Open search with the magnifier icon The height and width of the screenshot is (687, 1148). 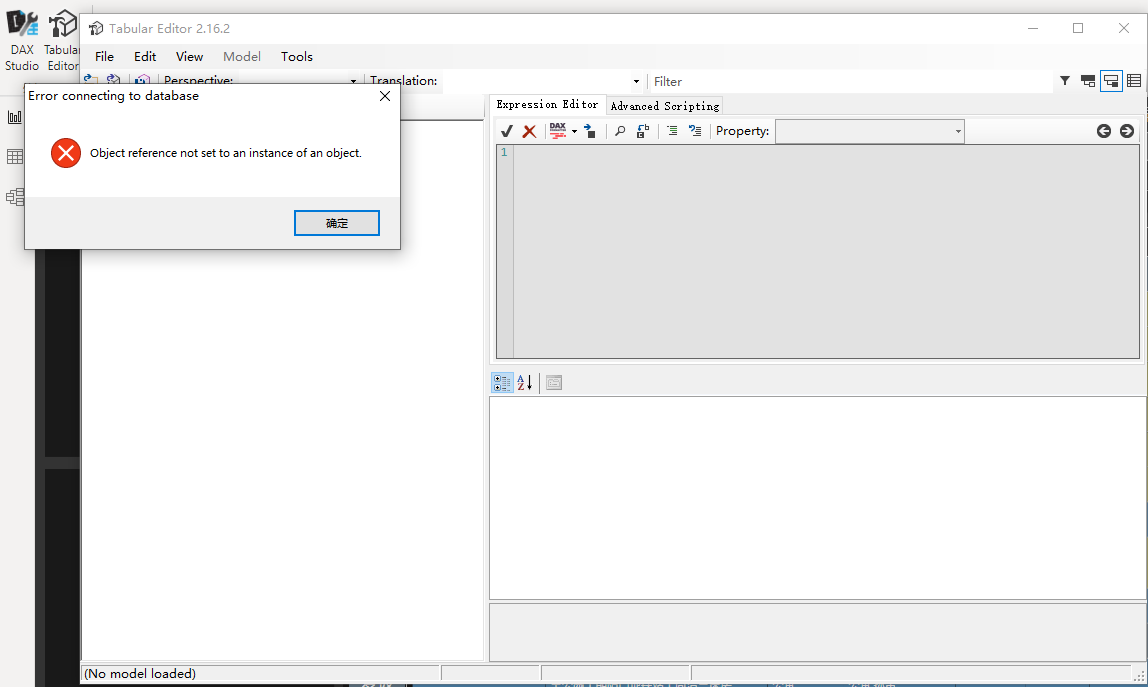point(620,130)
